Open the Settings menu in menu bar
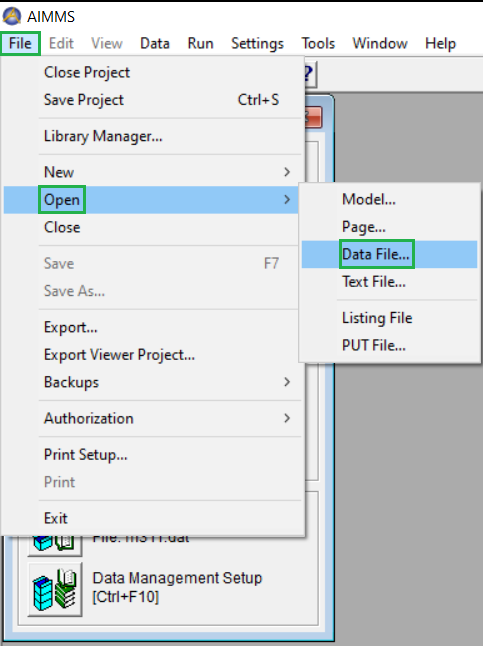 257,43
